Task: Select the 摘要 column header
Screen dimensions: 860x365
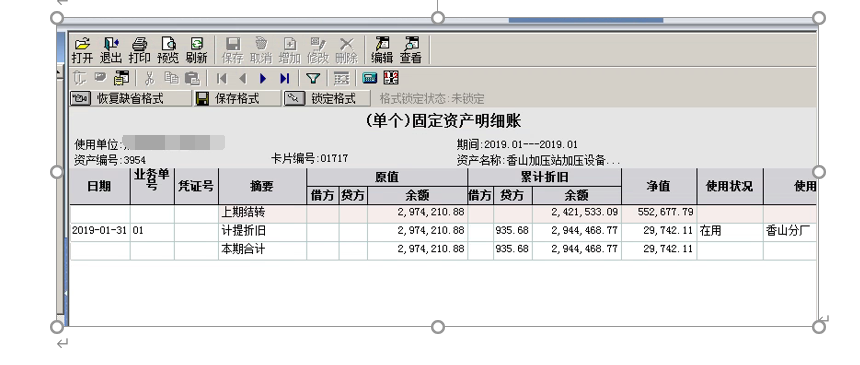Action: (262, 186)
